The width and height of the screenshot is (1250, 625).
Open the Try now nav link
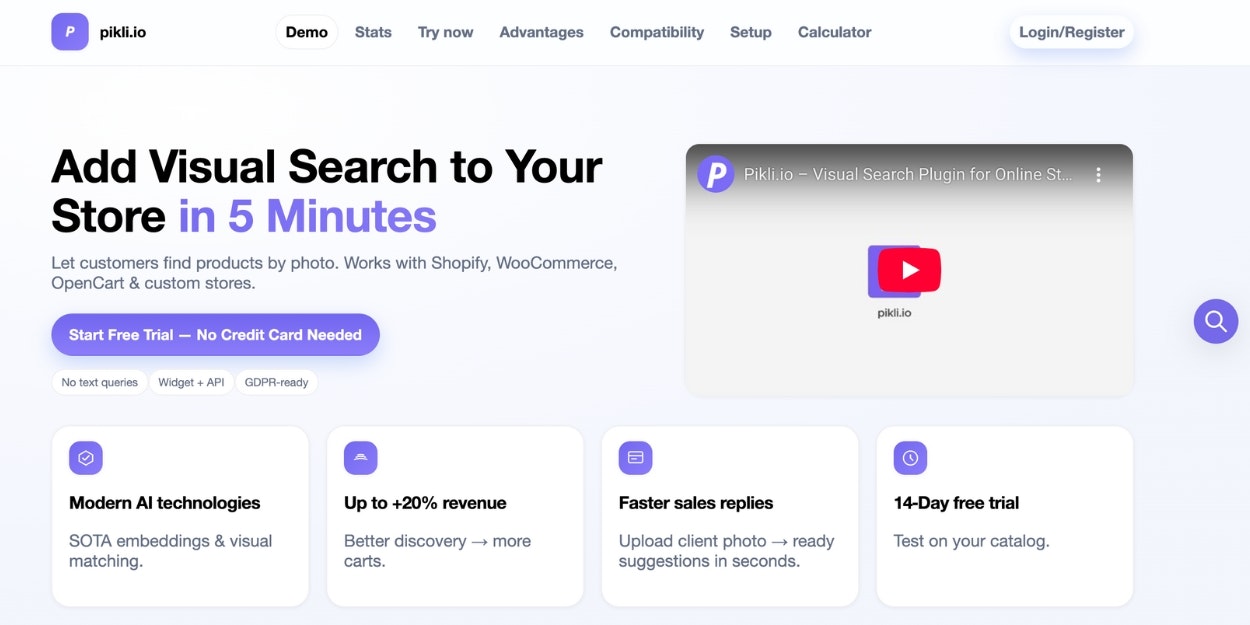pyautogui.click(x=445, y=32)
